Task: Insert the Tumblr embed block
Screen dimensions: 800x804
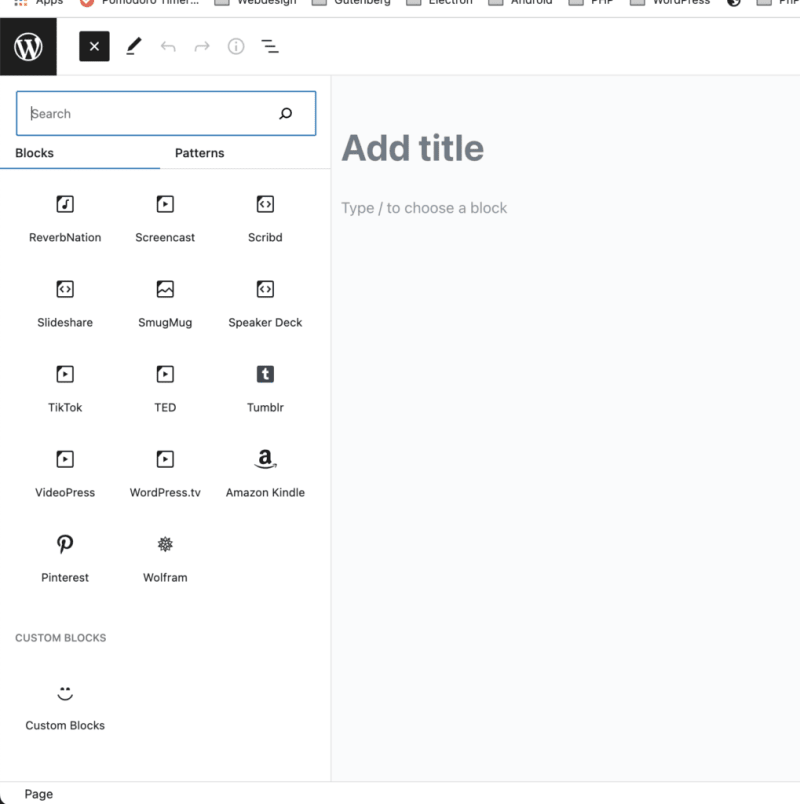Action: click(x=265, y=389)
